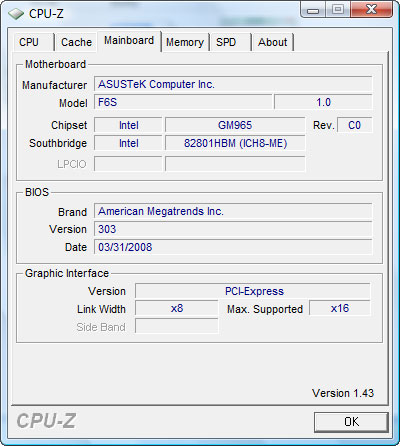
Task: Click the PCI-Express version field
Action: click(253, 291)
